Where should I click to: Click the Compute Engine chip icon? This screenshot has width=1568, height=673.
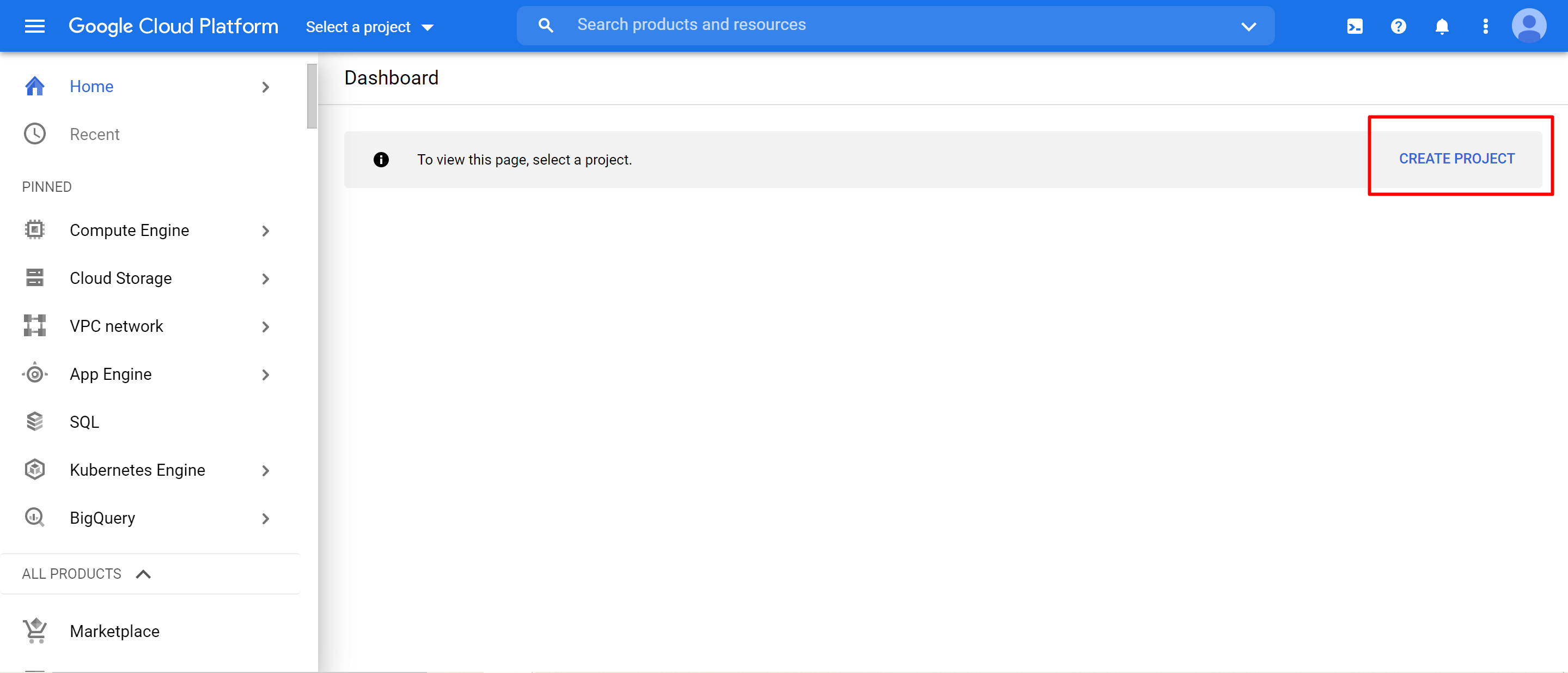pos(35,230)
